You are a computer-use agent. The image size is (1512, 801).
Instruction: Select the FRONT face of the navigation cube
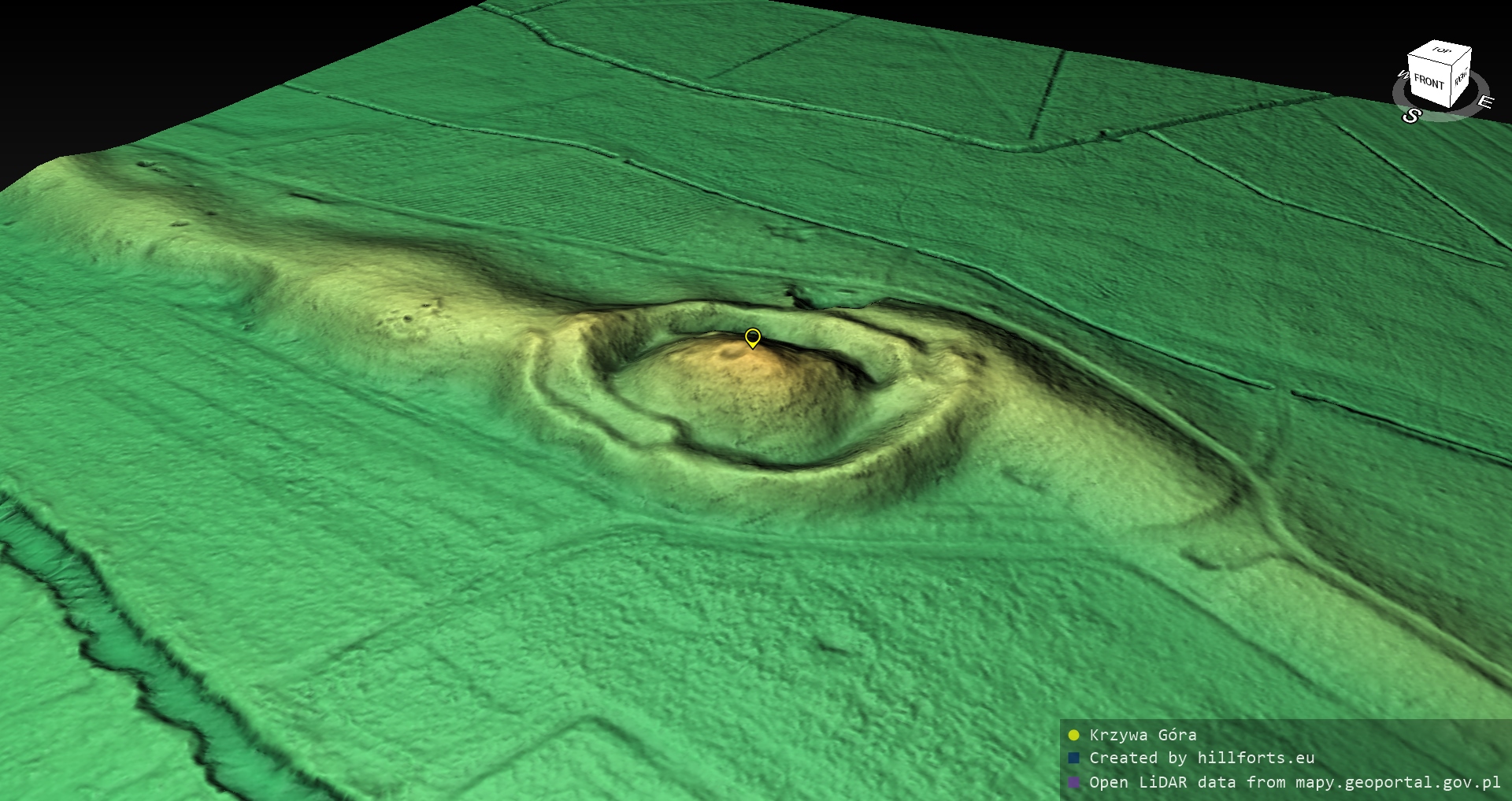tap(1428, 81)
